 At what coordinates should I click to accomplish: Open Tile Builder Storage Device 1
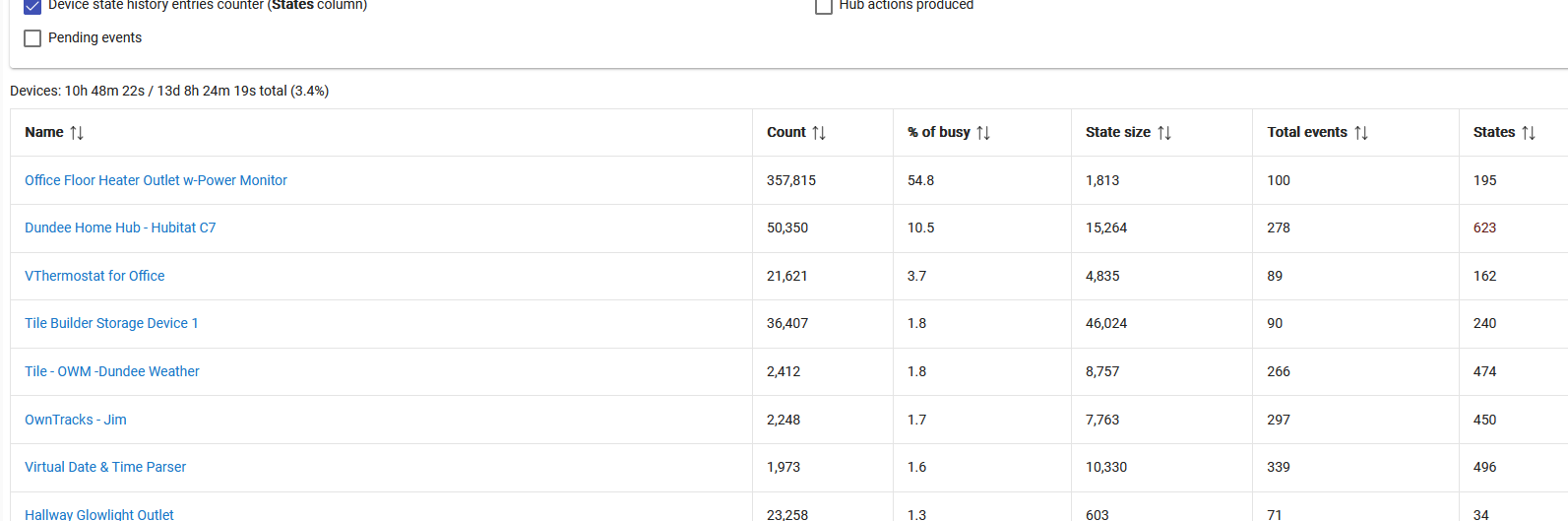coord(111,323)
